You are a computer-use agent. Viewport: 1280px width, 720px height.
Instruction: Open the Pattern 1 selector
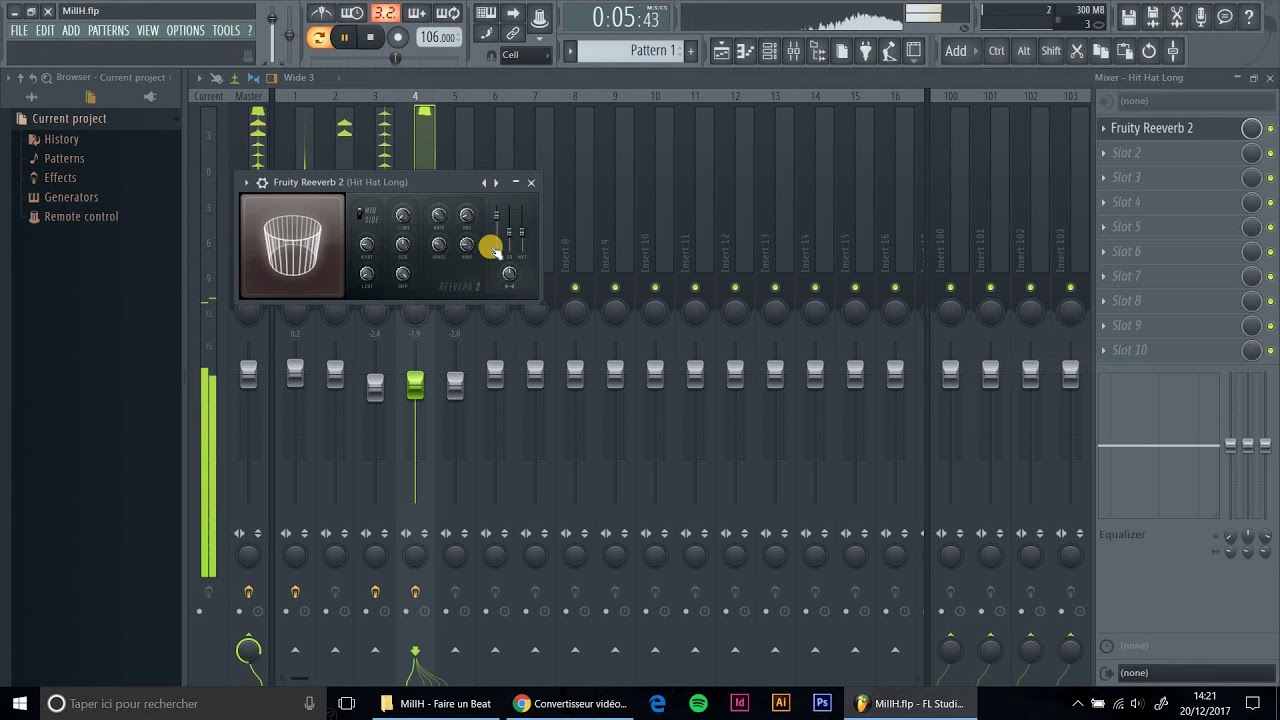630,51
